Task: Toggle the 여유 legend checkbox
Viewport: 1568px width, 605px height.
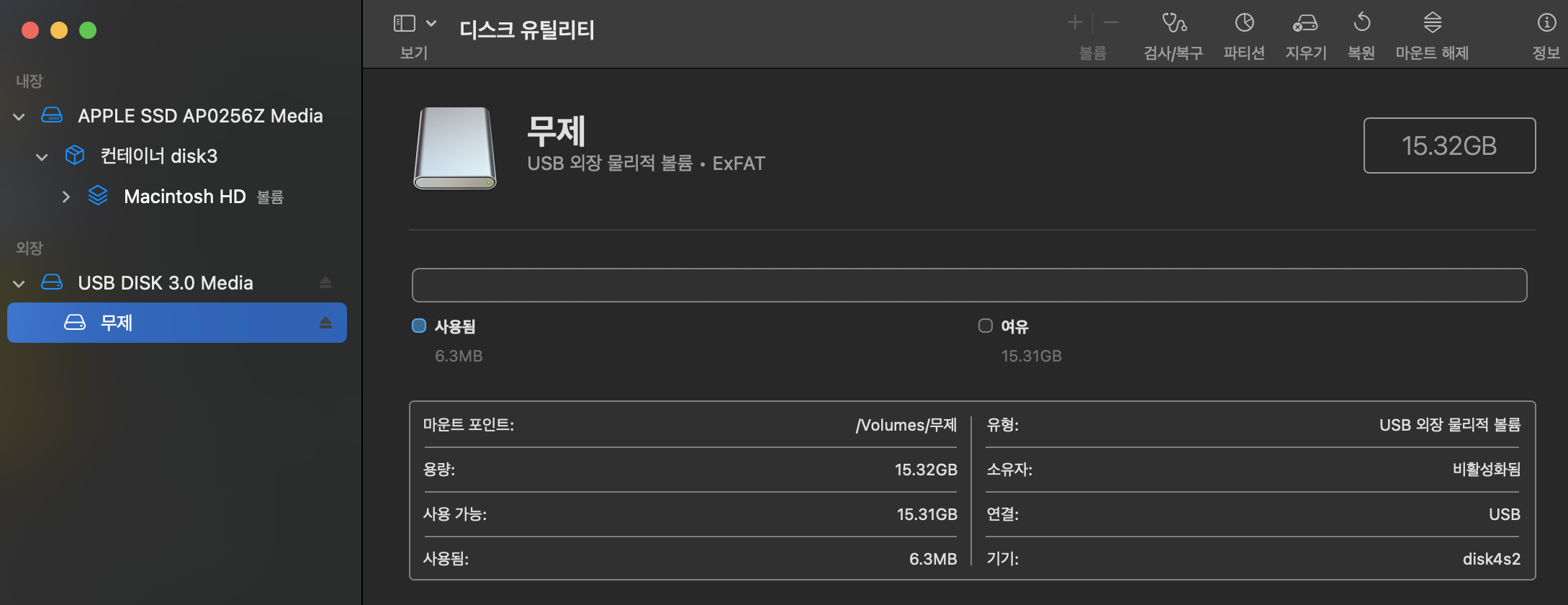Action: pyautogui.click(x=986, y=326)
